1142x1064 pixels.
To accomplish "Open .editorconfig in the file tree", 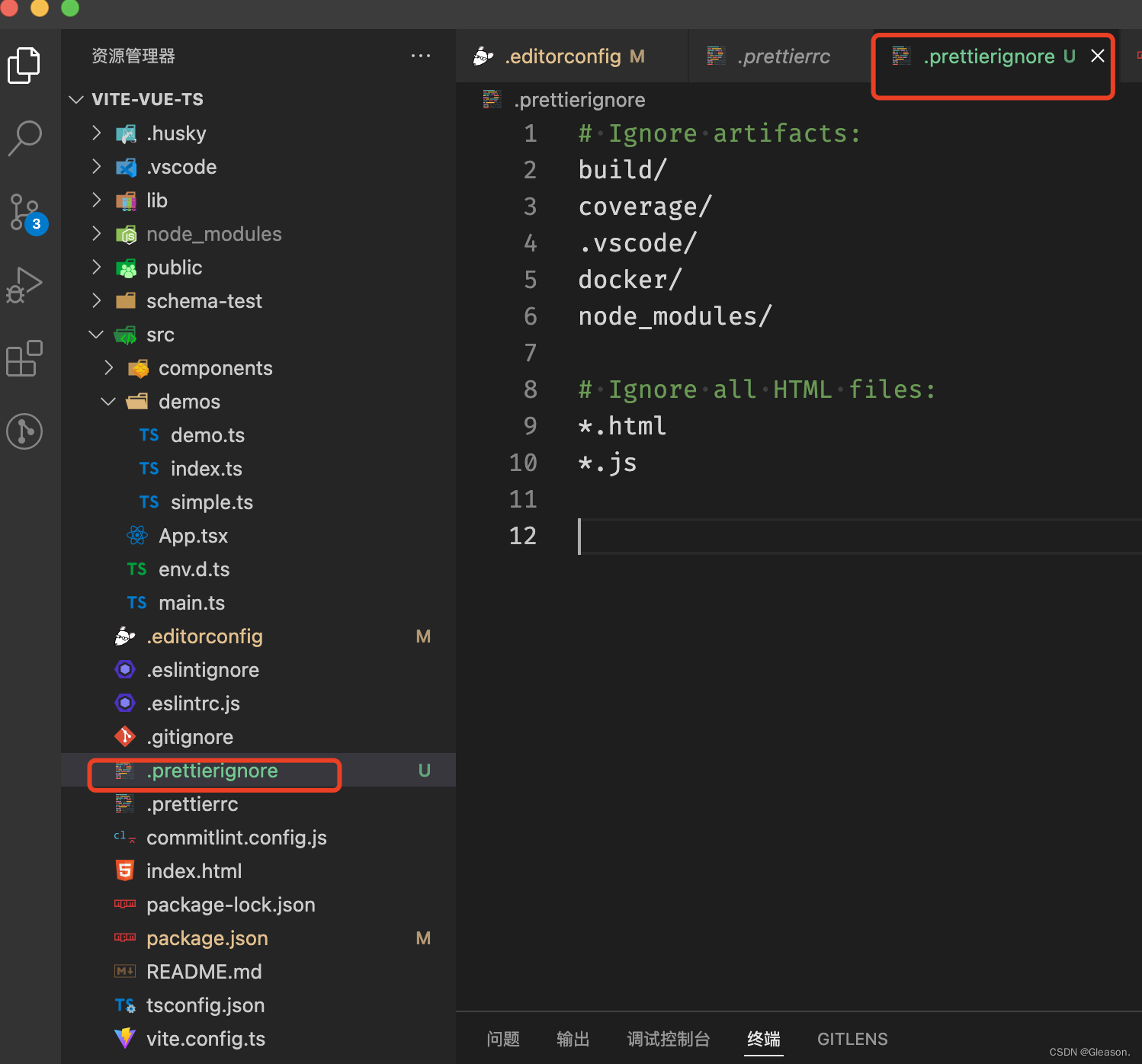I will pos(204,636).
